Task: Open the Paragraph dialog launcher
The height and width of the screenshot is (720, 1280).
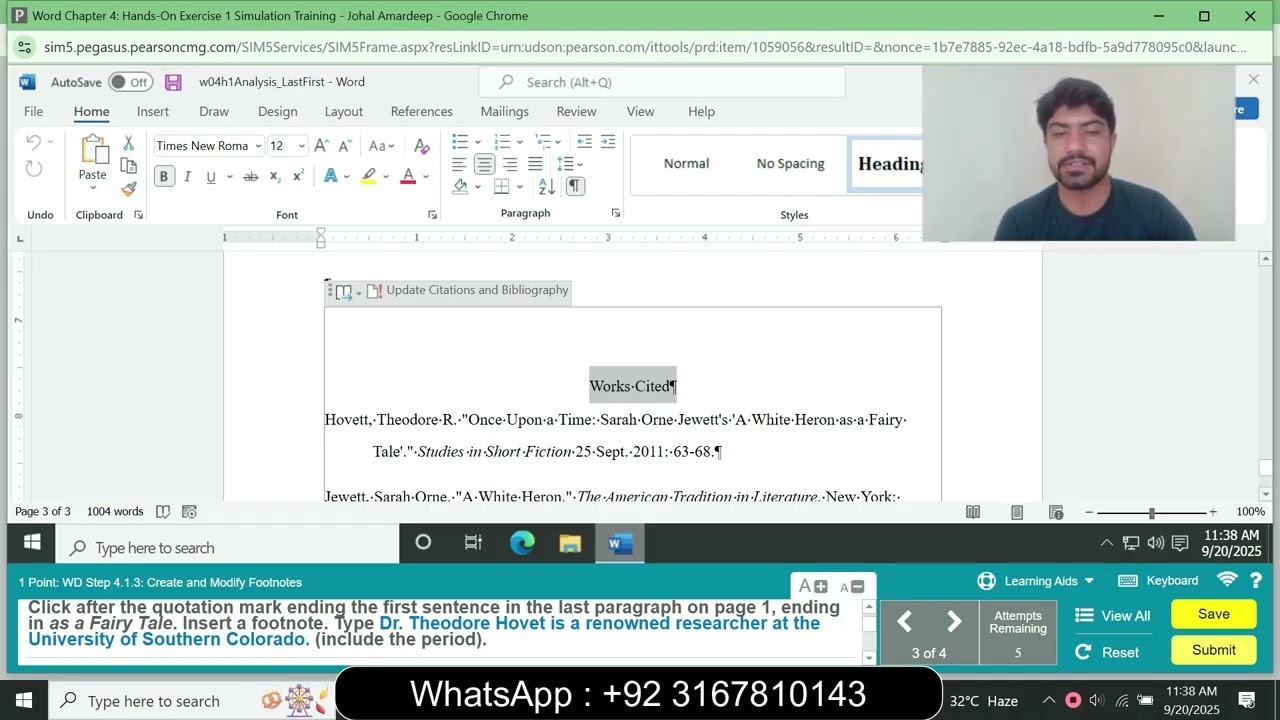Action: coord(615,213)
